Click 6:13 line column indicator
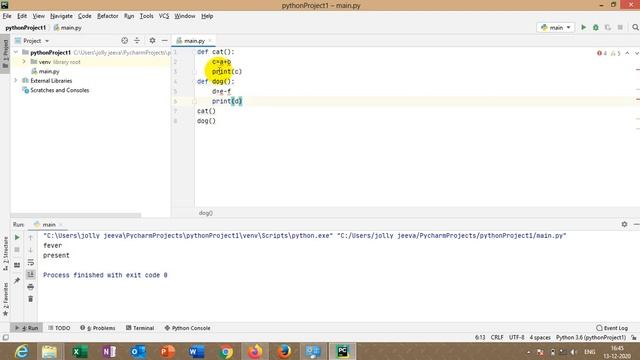This screenshot has height=360, width=640. [x=480, y=338]
